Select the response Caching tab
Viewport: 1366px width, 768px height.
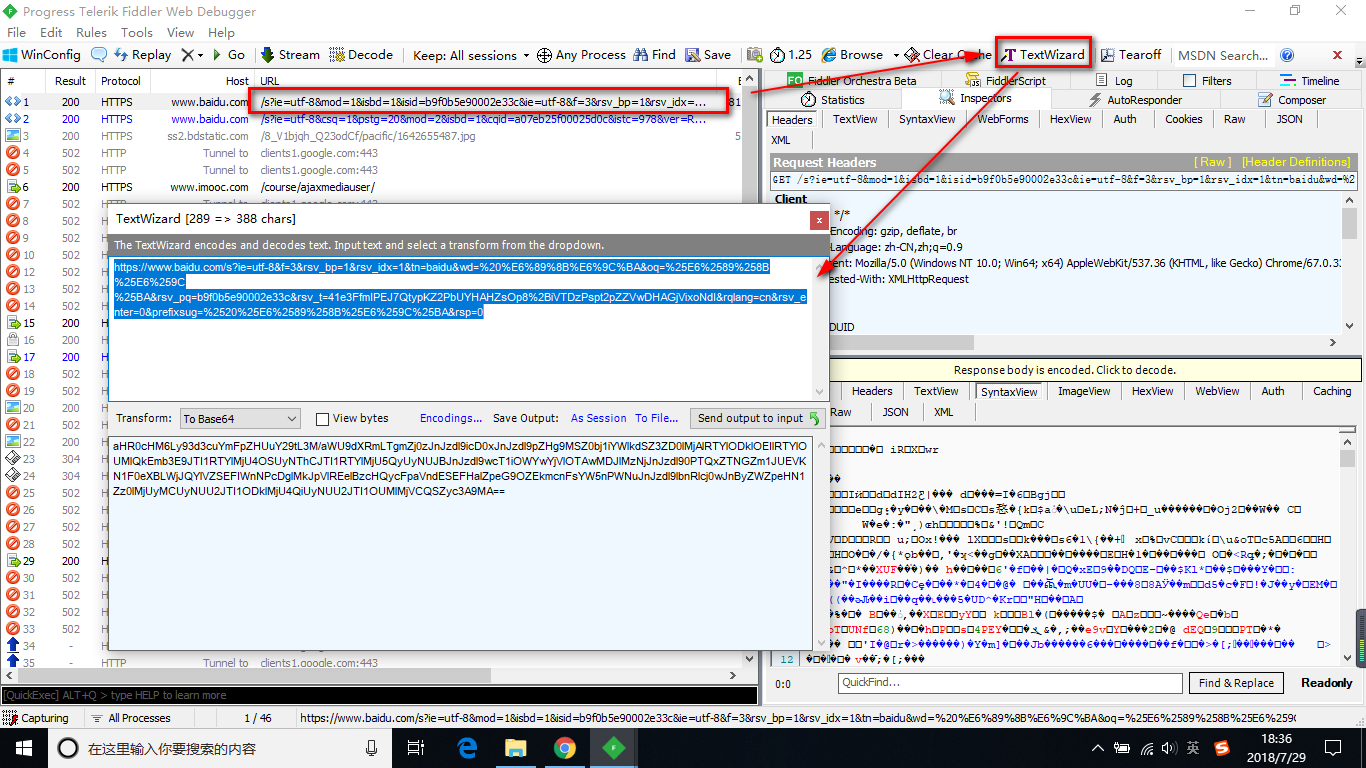pyautogui.click(x=1332, y=391)
